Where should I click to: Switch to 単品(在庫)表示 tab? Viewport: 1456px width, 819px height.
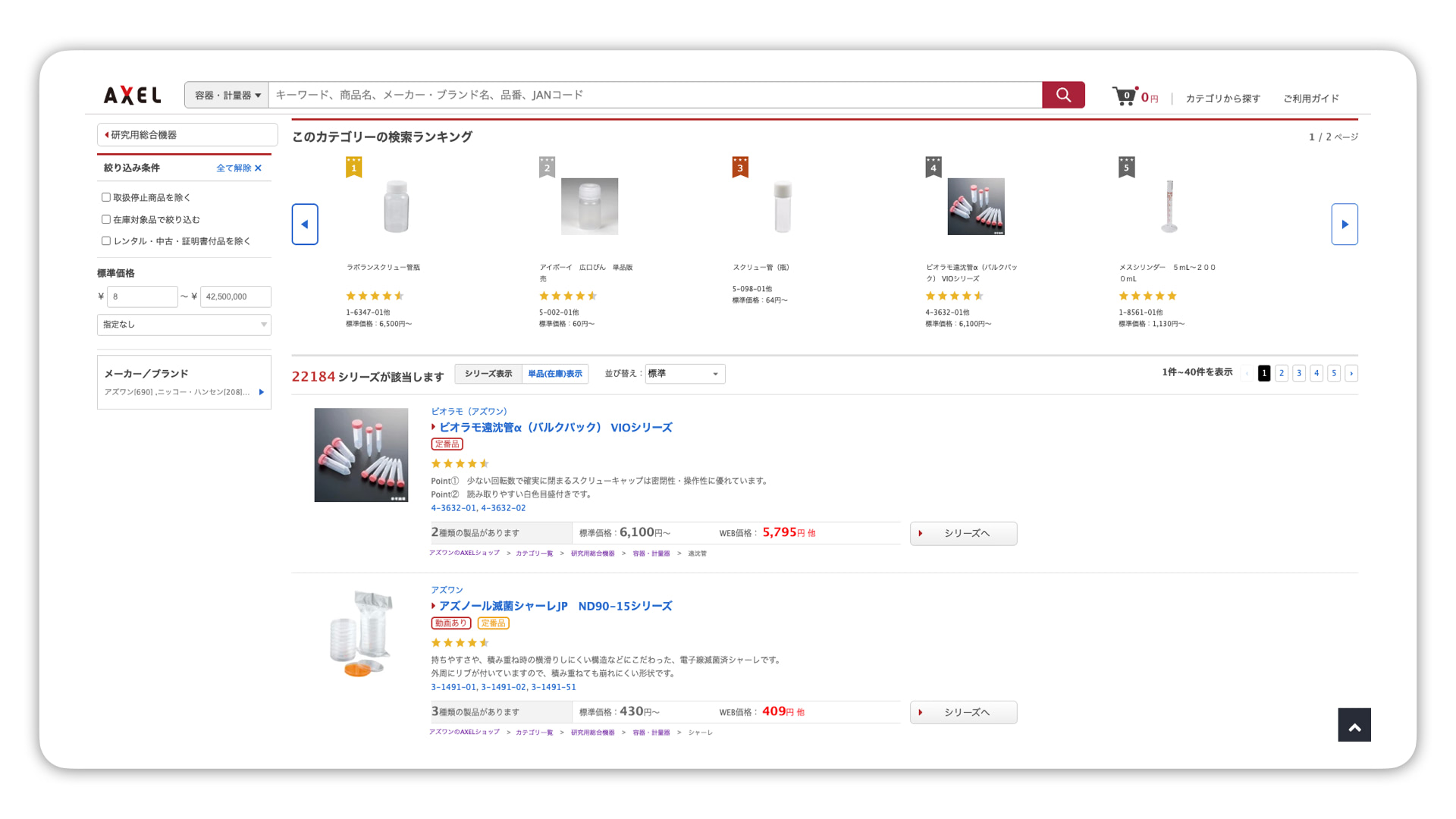pyautogui.click(x=555, y=374)
